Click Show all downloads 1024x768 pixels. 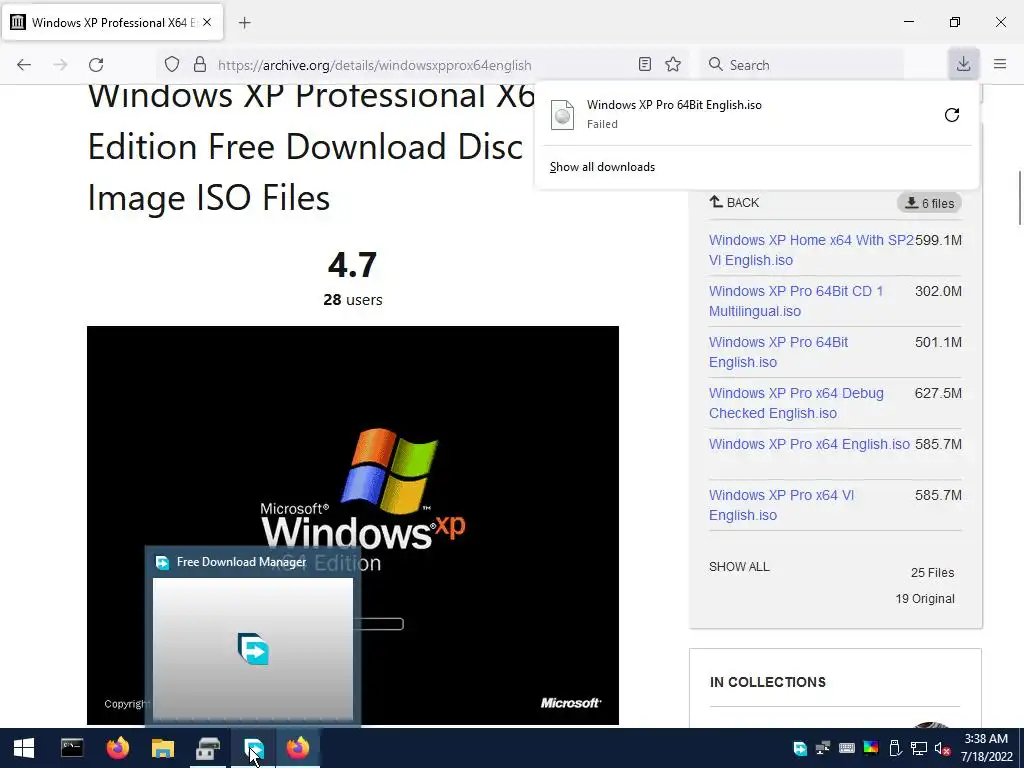point(602,167)
